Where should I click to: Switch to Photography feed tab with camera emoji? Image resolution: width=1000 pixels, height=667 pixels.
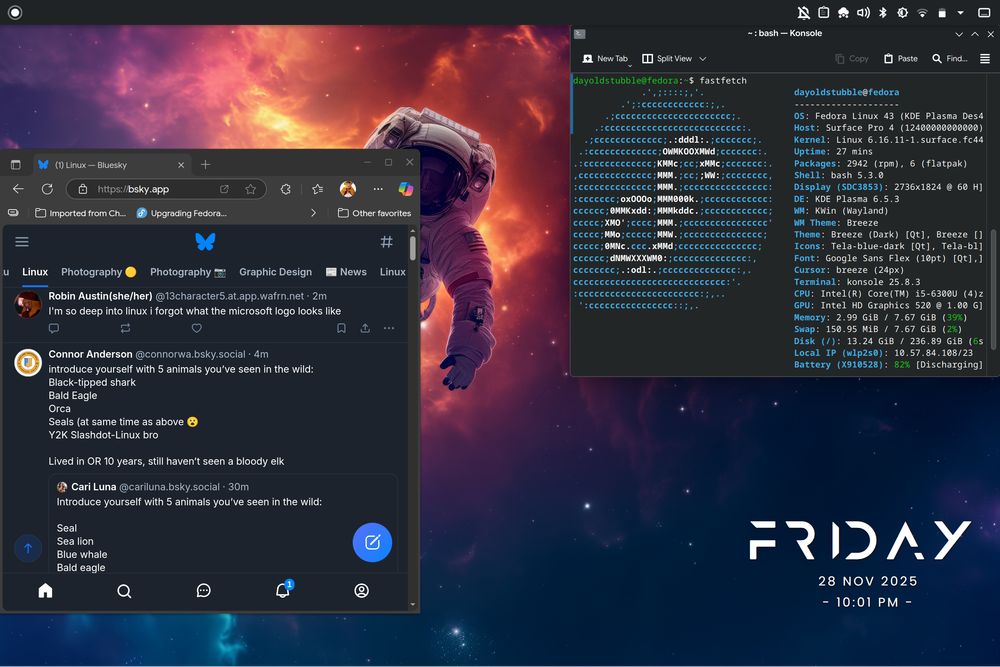[188, 272]
